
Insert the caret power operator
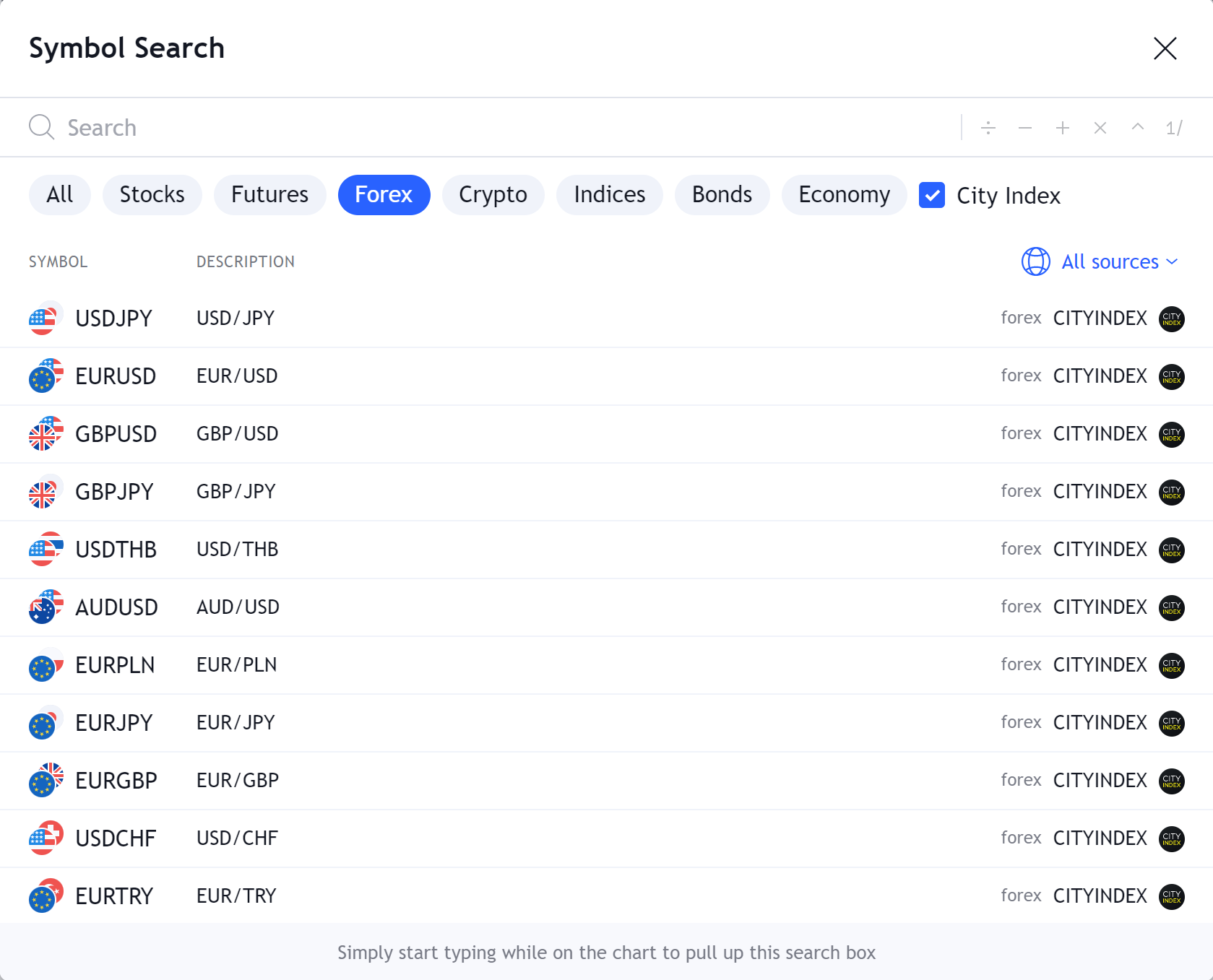pos(1138,128)
